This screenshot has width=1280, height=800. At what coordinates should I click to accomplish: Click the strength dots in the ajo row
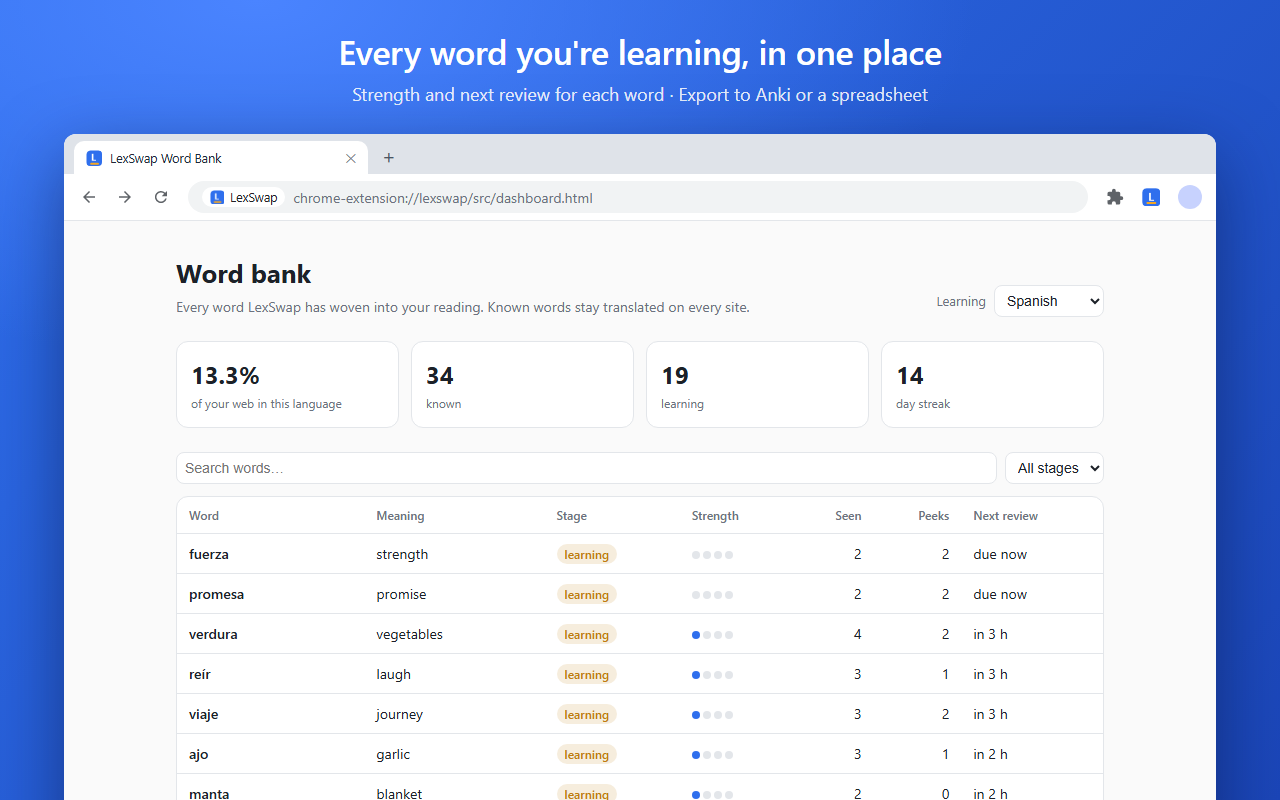click(713, 754)
